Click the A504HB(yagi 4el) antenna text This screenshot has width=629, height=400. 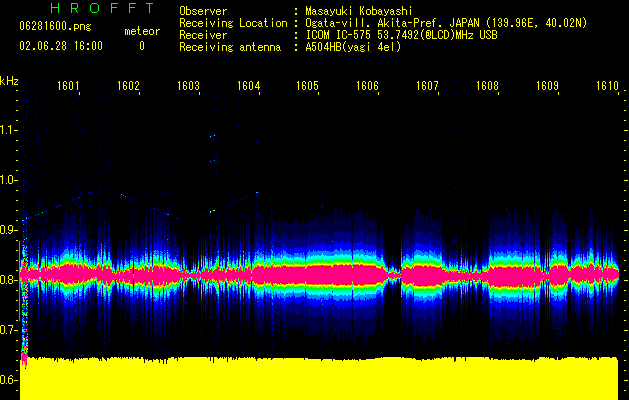[353, 47]
